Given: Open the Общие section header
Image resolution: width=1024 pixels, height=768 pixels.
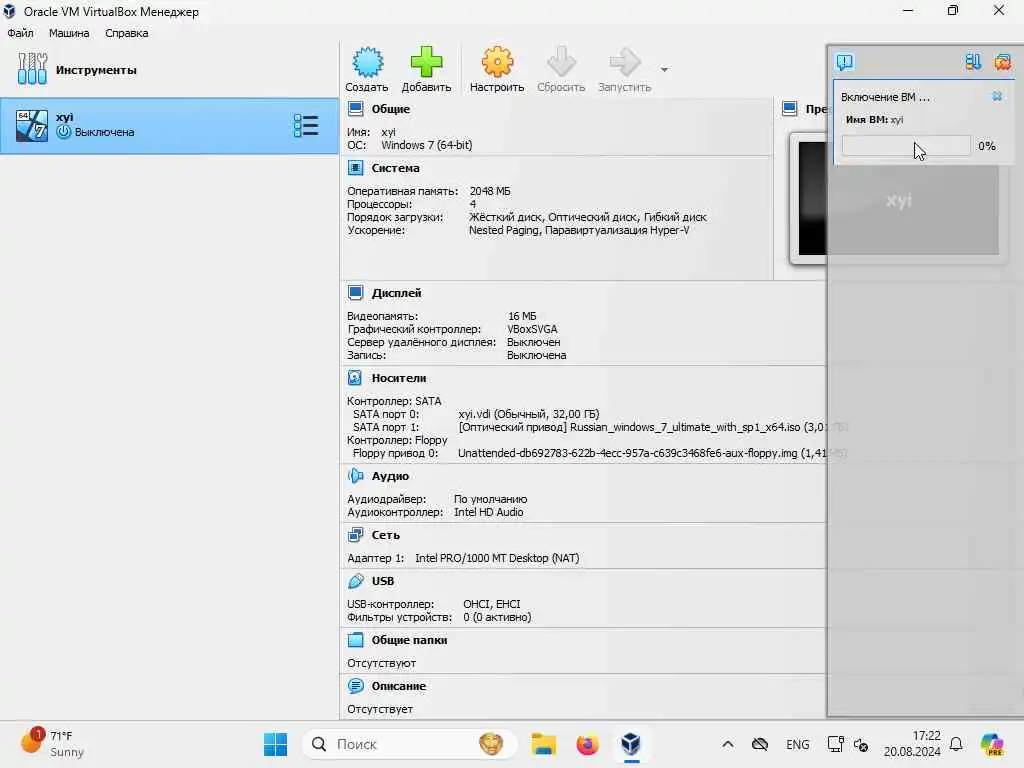Looking at the screenshot, I should [391, 109].
